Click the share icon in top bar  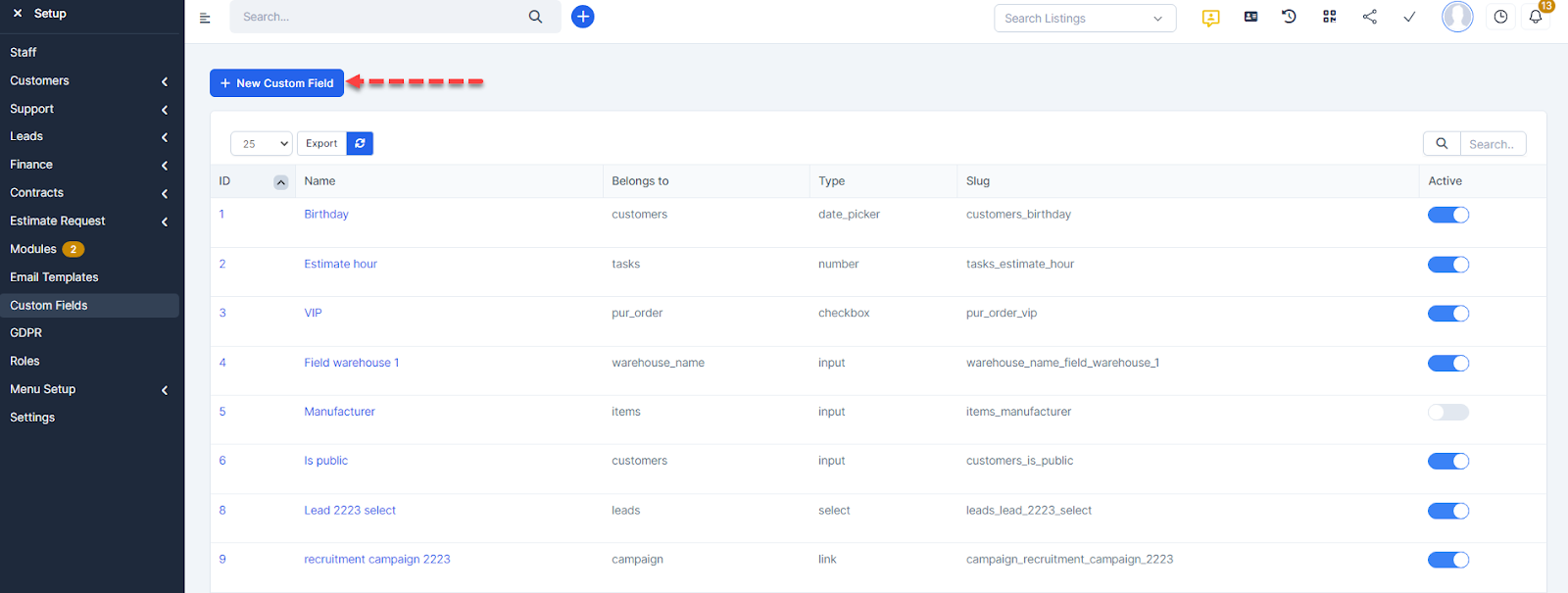click(1369, 17)
